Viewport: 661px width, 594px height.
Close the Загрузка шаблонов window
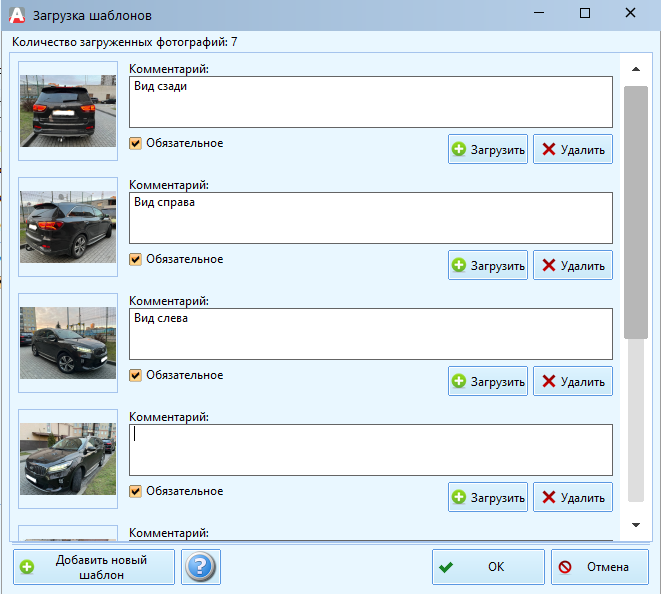pos(630,13)
